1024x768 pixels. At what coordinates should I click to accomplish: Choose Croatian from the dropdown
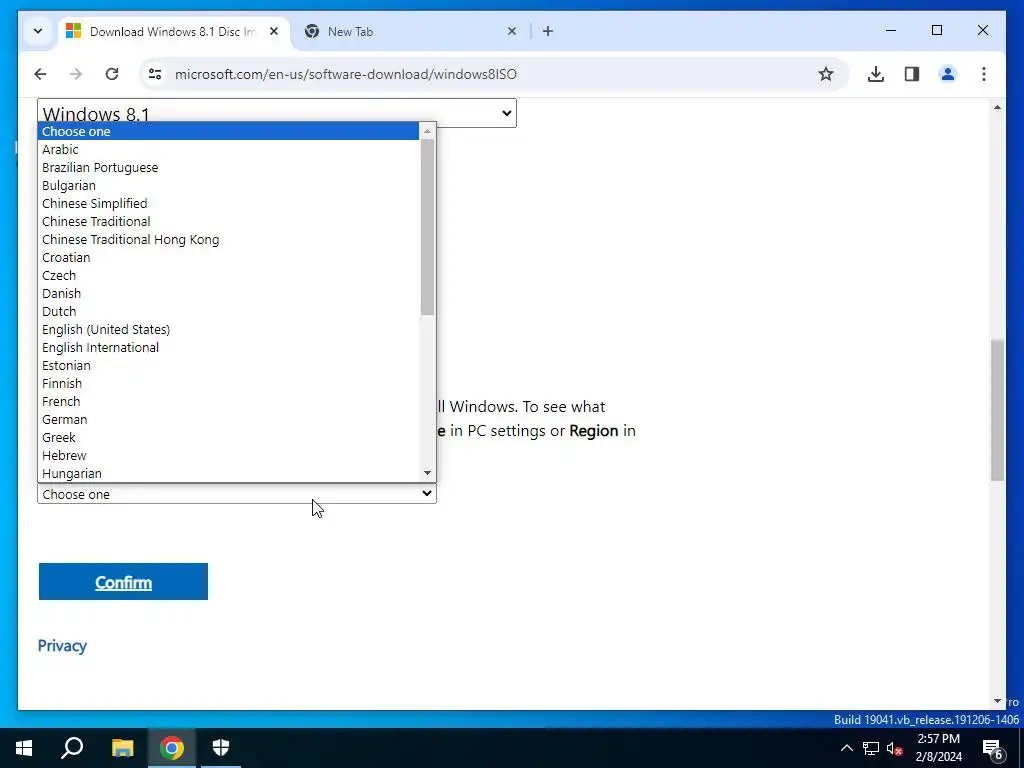tap(228, 257)
